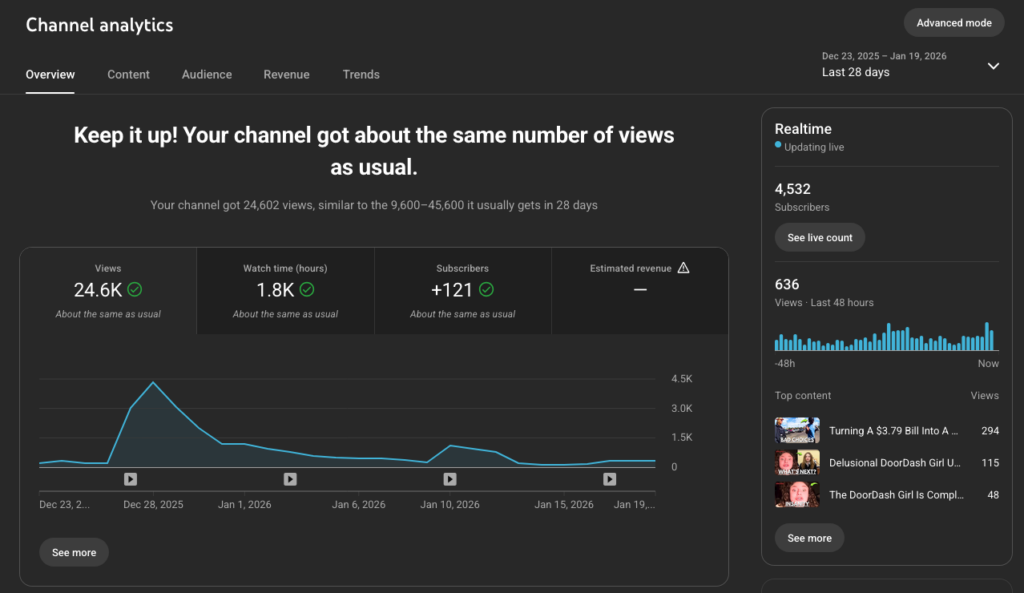
Task: Select the Watch time (hours) metric card
Action: (x=285, y=291)
